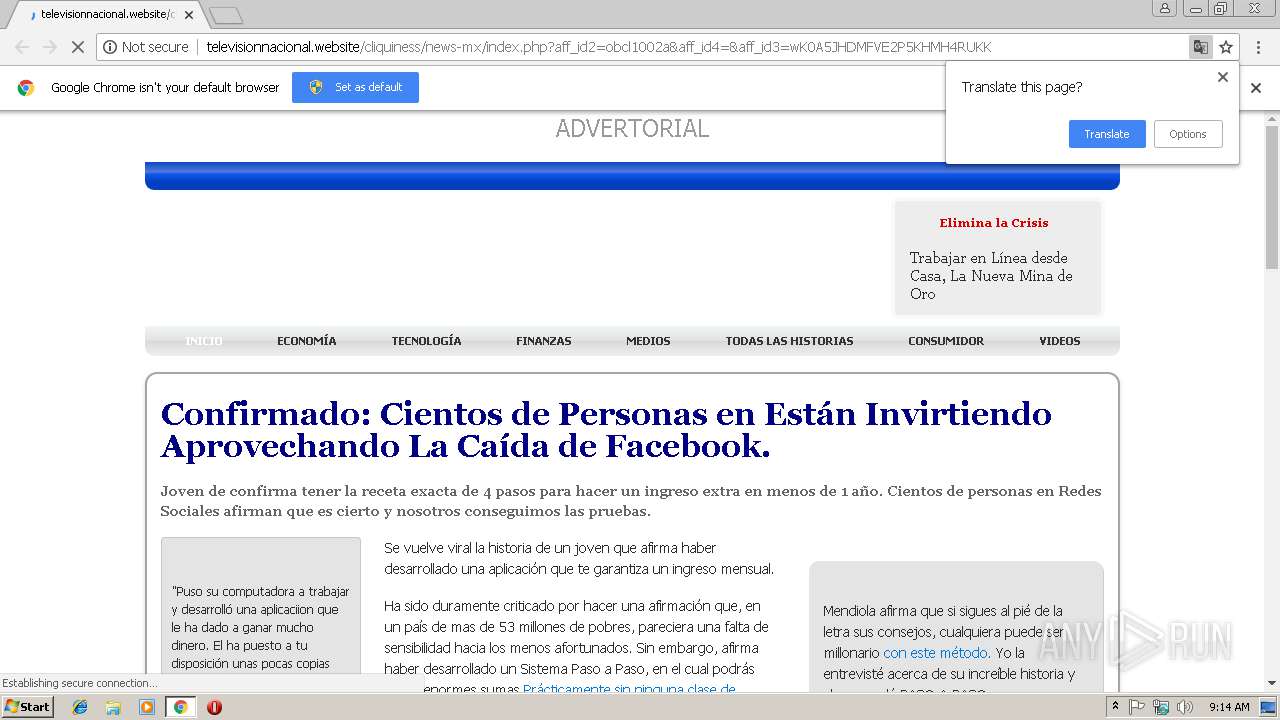Click the 9:14 AM clock
1280x720 pixels.
(x=1229, y=707)
